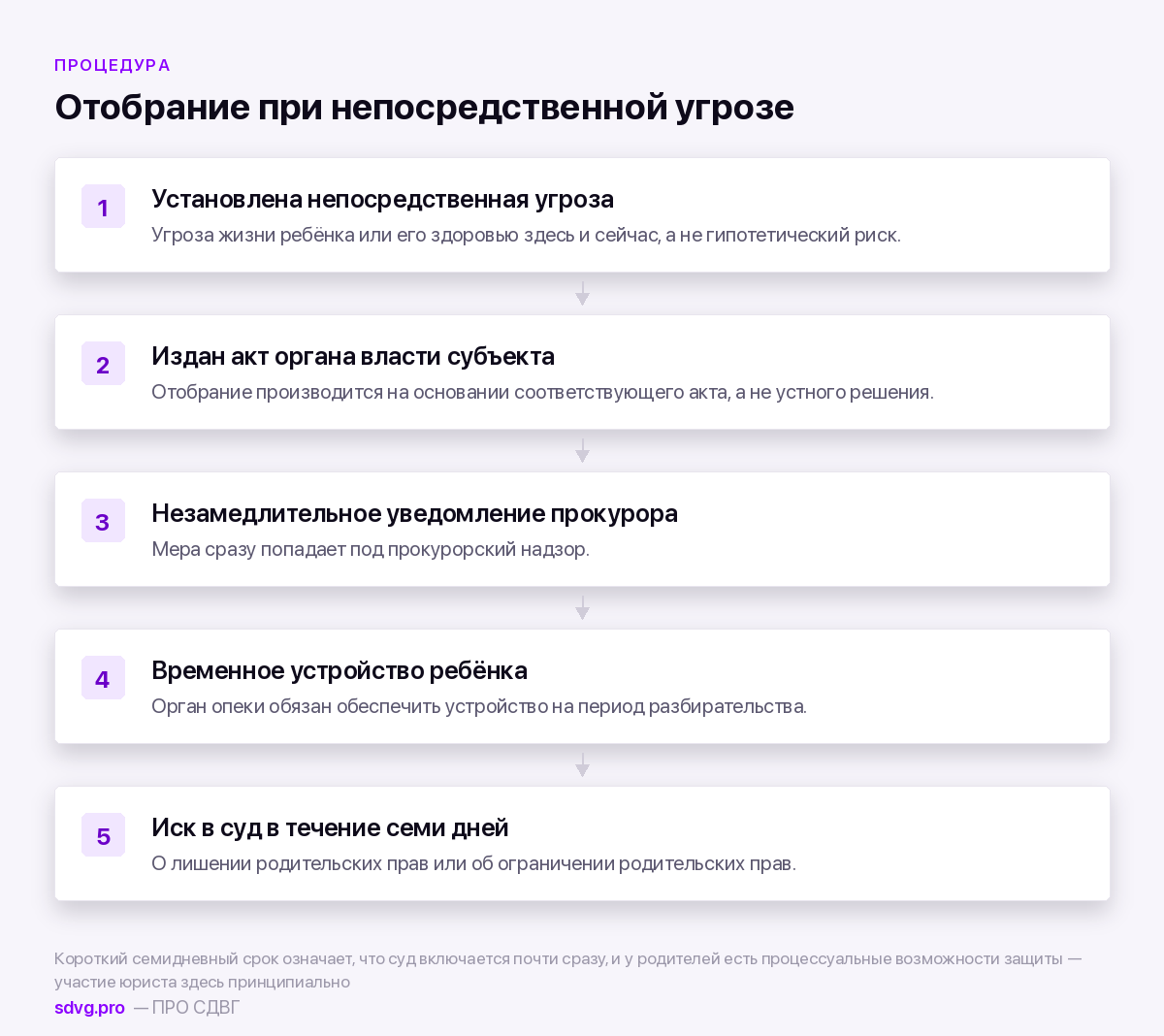Click the step number 5 badge
The image size is (1164, 1036).
point(103,835)
